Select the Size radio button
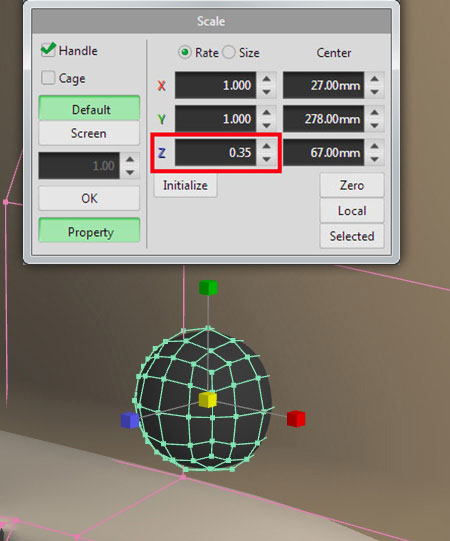Screen dimensions: 450x541 (229, 52)
